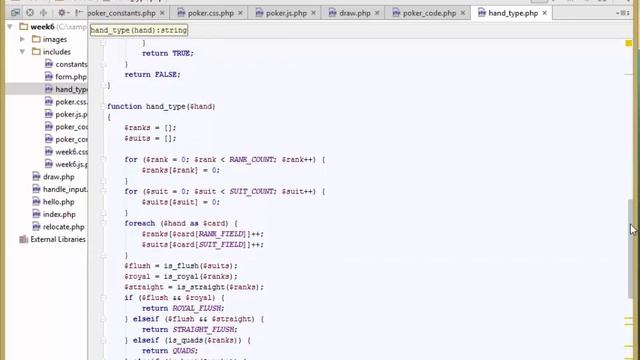Screen dimensions: 640x360
Task: Collapse the includes folder arrow
Action: click(x=22, y=52)
